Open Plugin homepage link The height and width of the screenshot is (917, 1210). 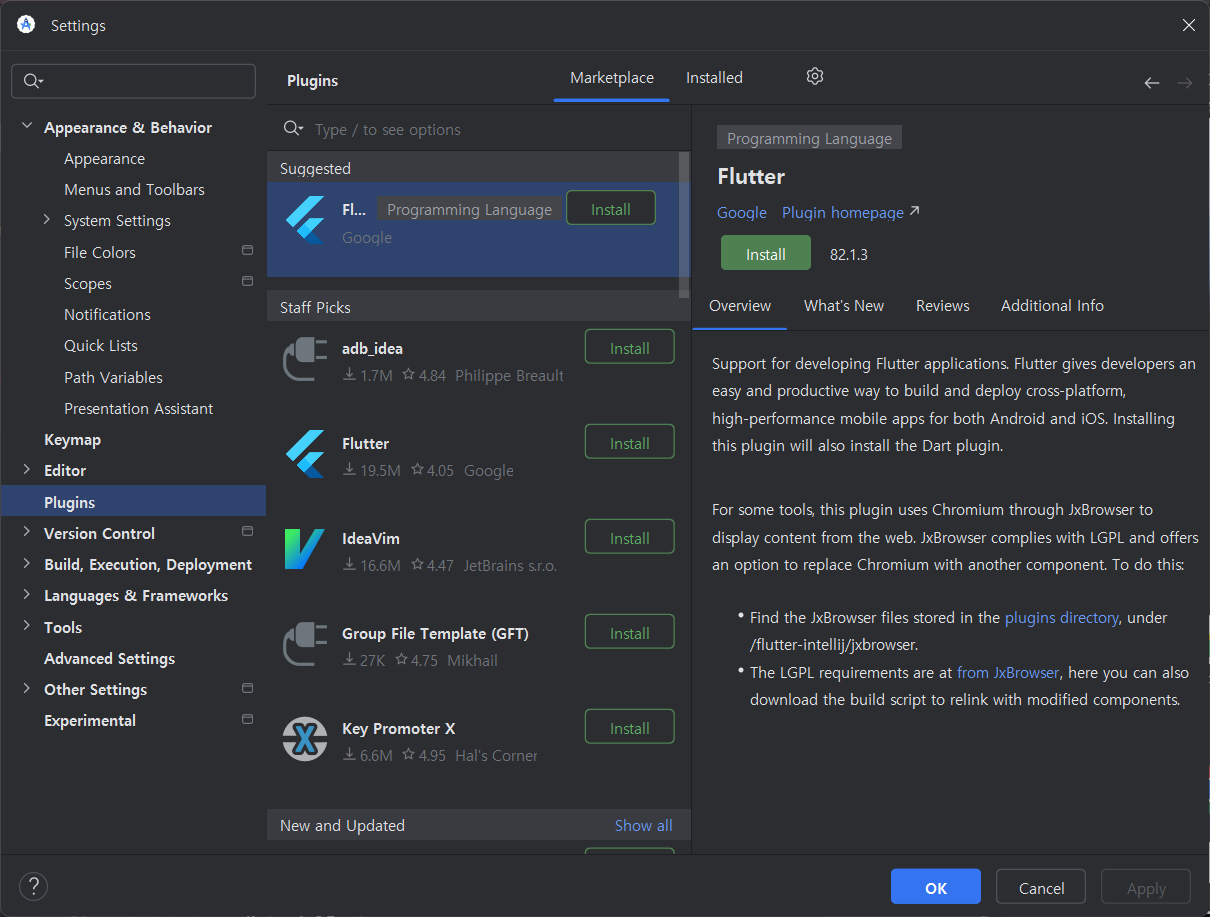pyautogui.click(x=851, y=213)
